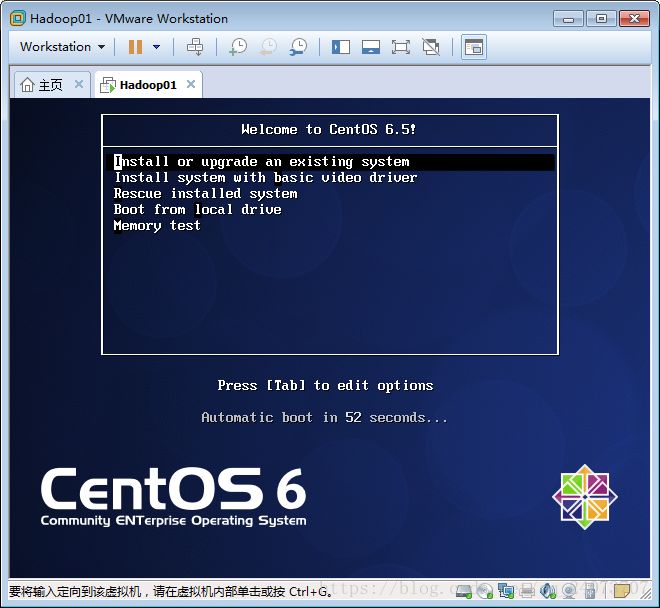
Task: Close the 主页 tab
Action: point(79,84)
